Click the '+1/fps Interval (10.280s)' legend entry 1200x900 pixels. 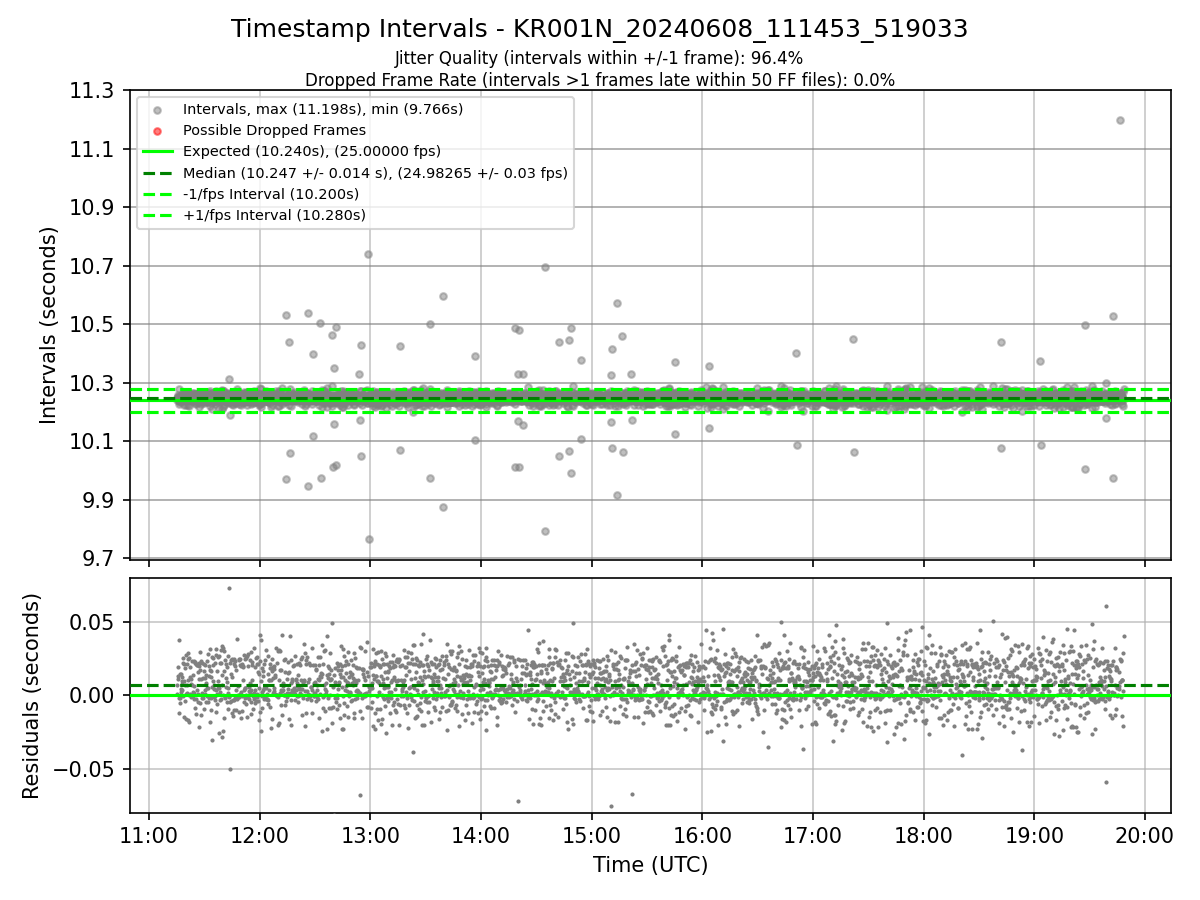274,215
